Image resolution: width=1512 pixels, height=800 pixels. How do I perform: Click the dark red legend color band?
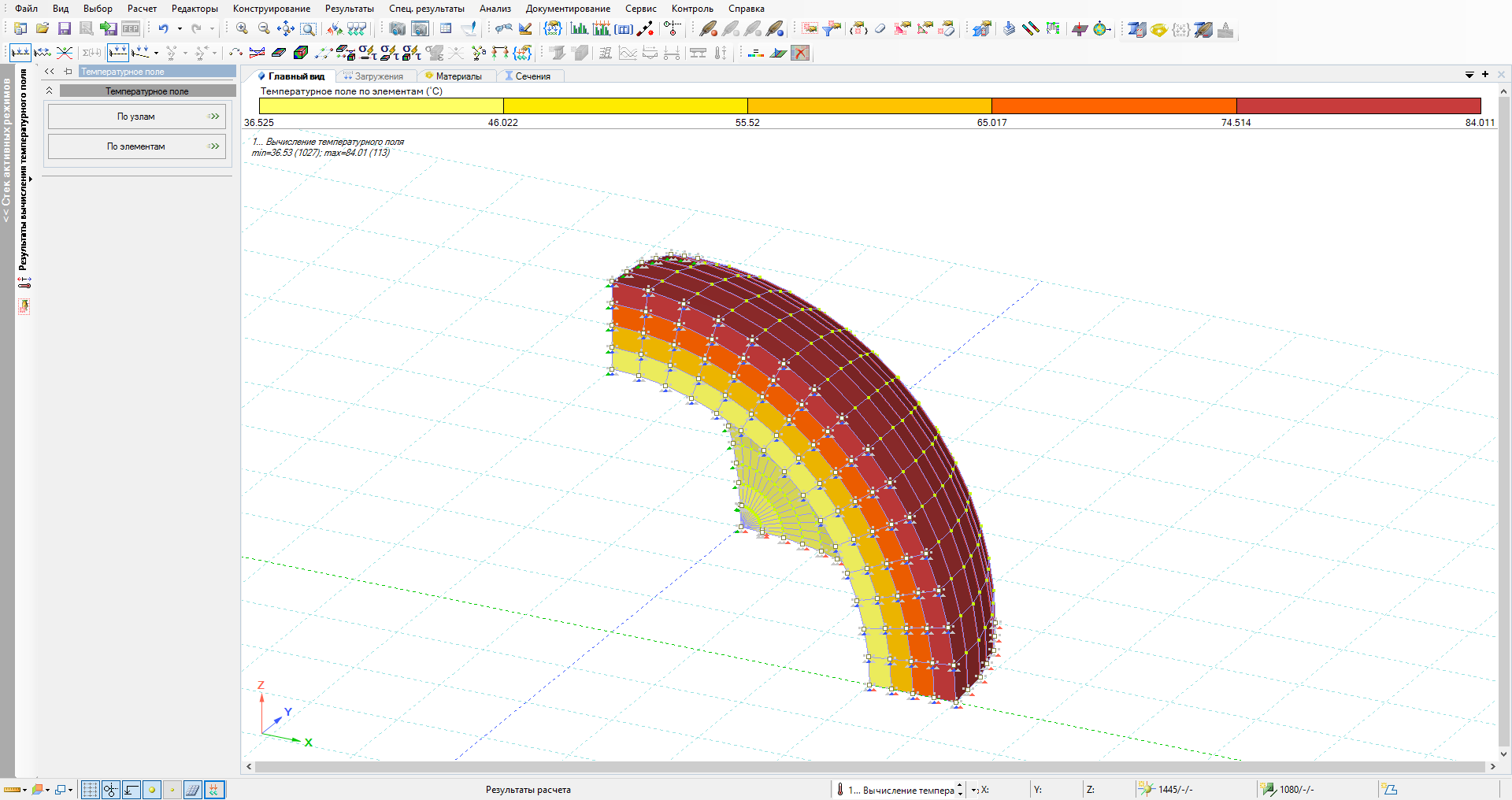1358,106
